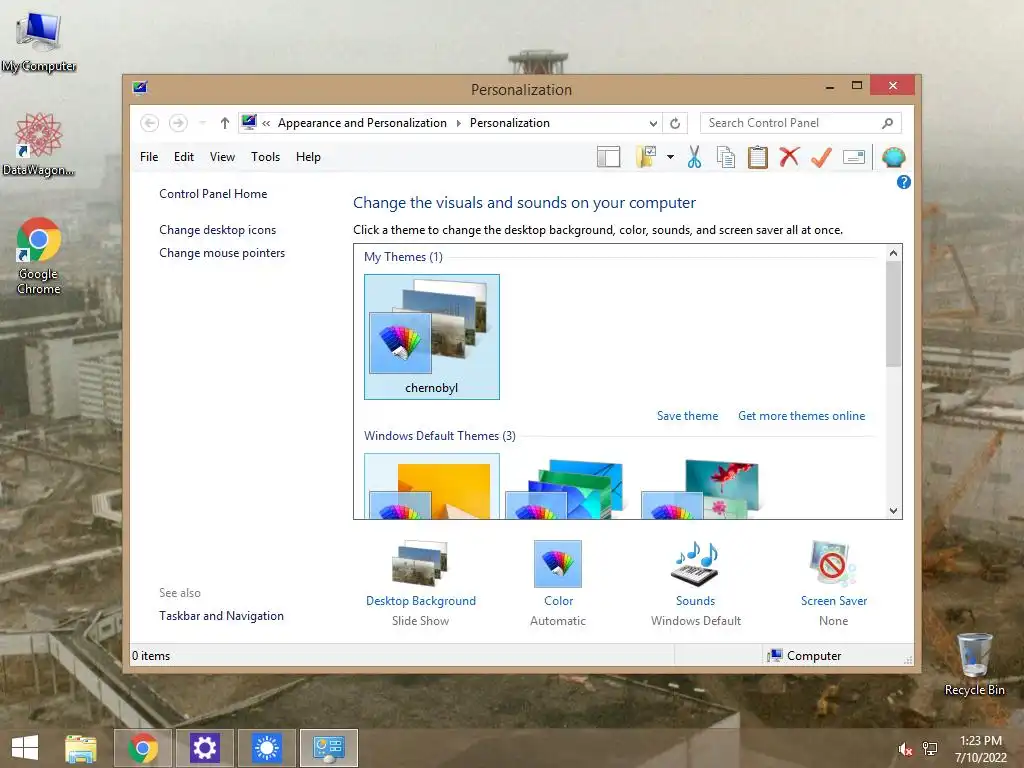1024x768 pixels.
Task: Expand the address bar history dropdown
Action: 652,123
